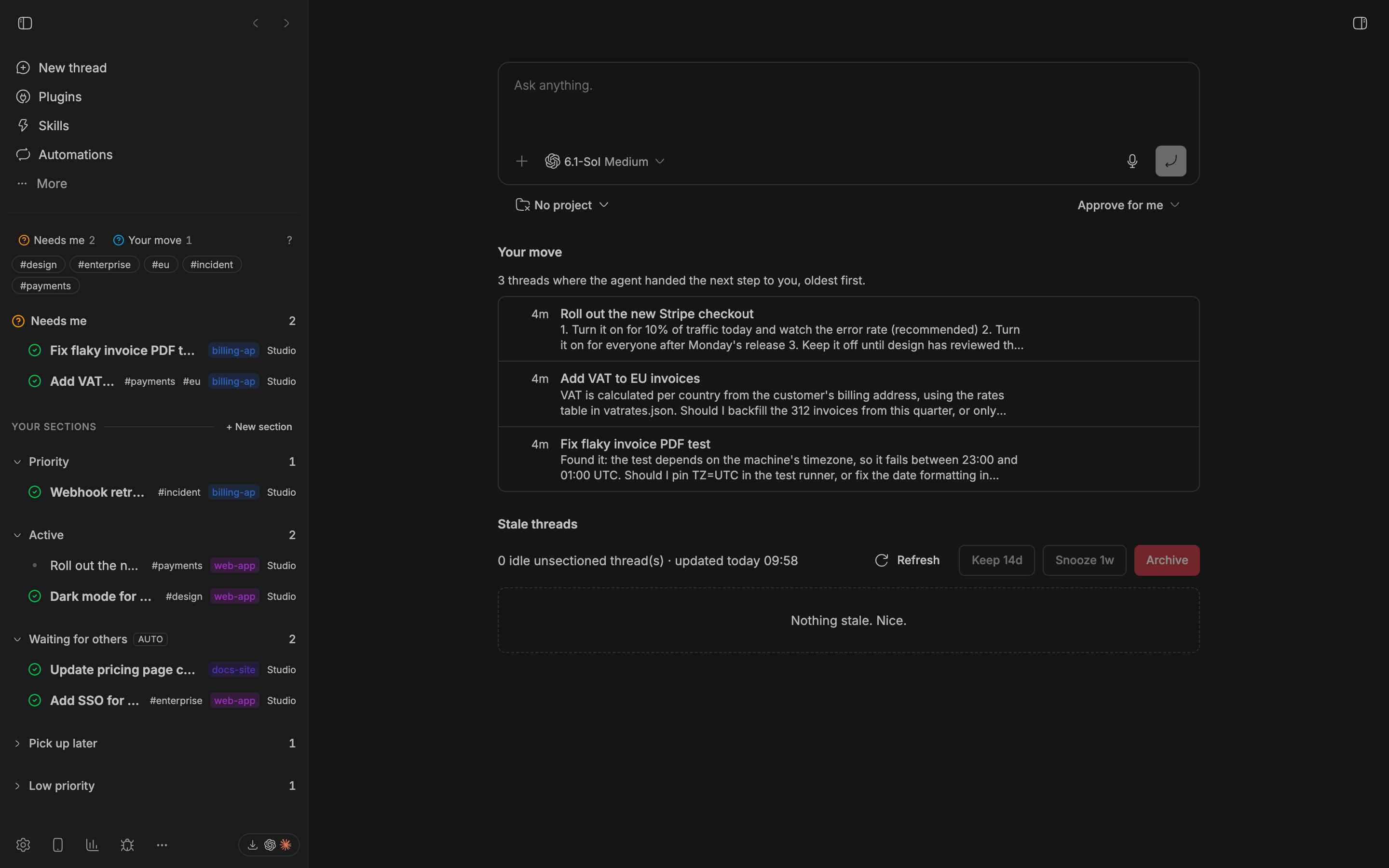The image size is (1389, 868).
Task: Add an attachment with the plus icon
Action: point(521,162)
